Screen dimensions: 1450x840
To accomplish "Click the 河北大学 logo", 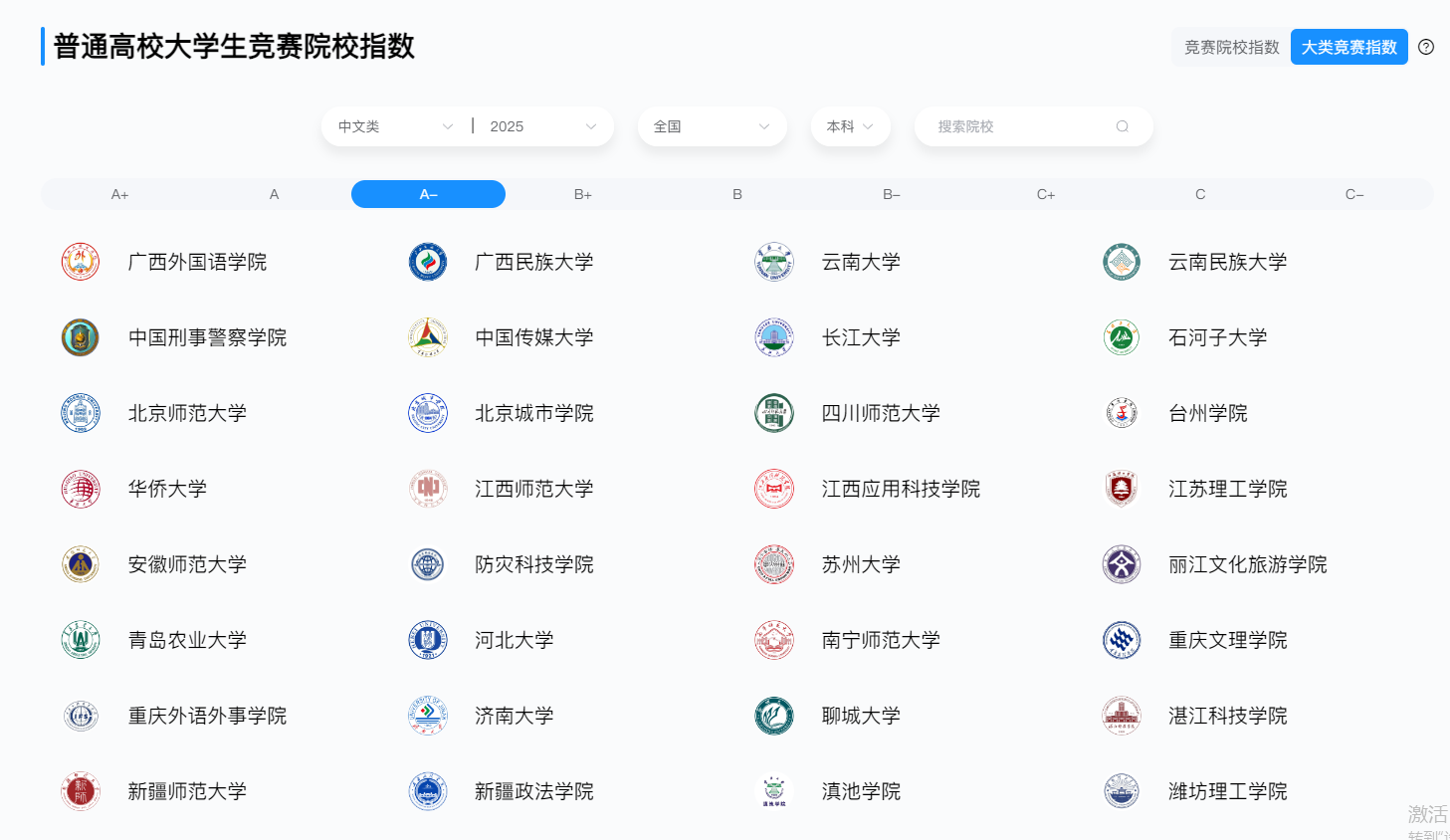I will pos(428,640).
